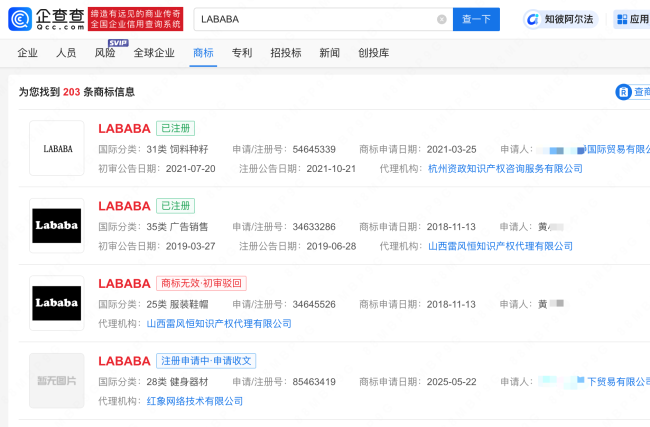
Task: Select registration number 34645526
Action: click(x=314, y=304)
